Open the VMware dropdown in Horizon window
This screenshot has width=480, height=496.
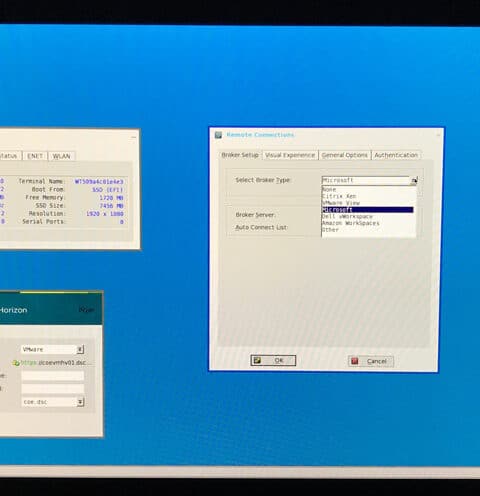(x=52, y=349)
